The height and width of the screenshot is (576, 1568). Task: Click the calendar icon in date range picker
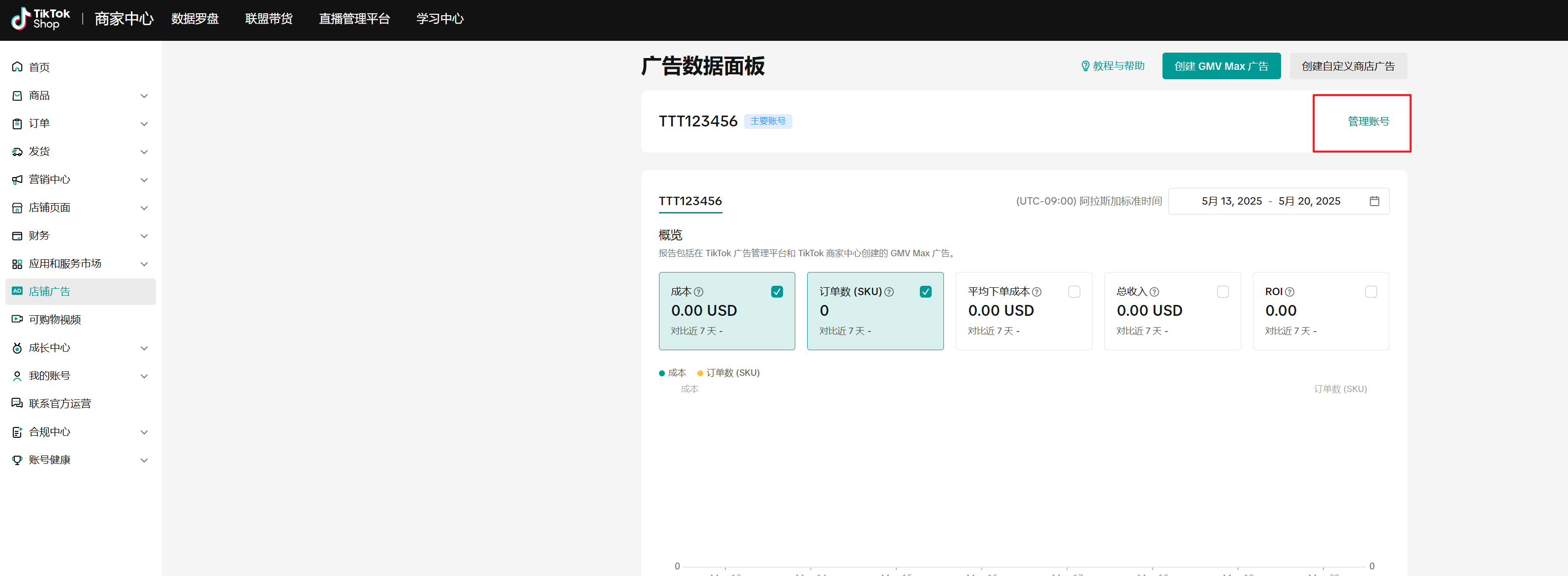(x=1375, y=201)
